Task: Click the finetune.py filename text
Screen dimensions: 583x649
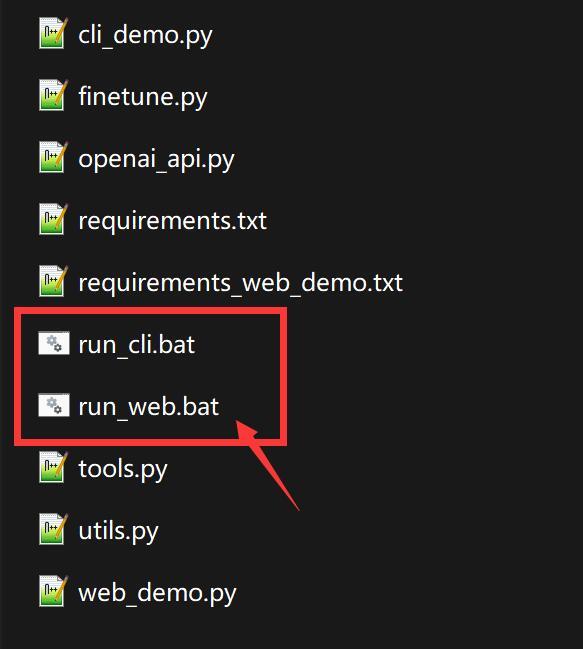Action: pos(143,97)
